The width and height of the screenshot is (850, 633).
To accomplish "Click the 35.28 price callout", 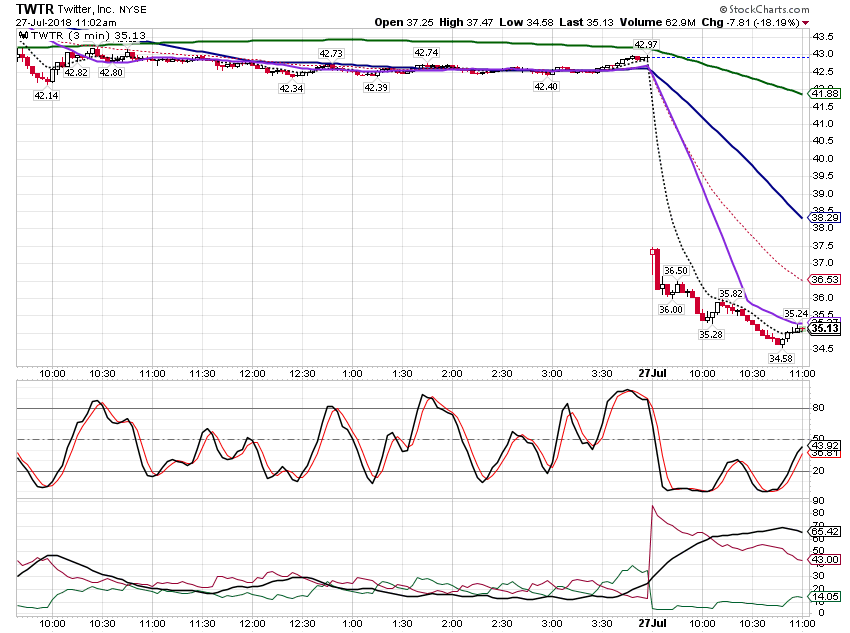I will (711, 334).
